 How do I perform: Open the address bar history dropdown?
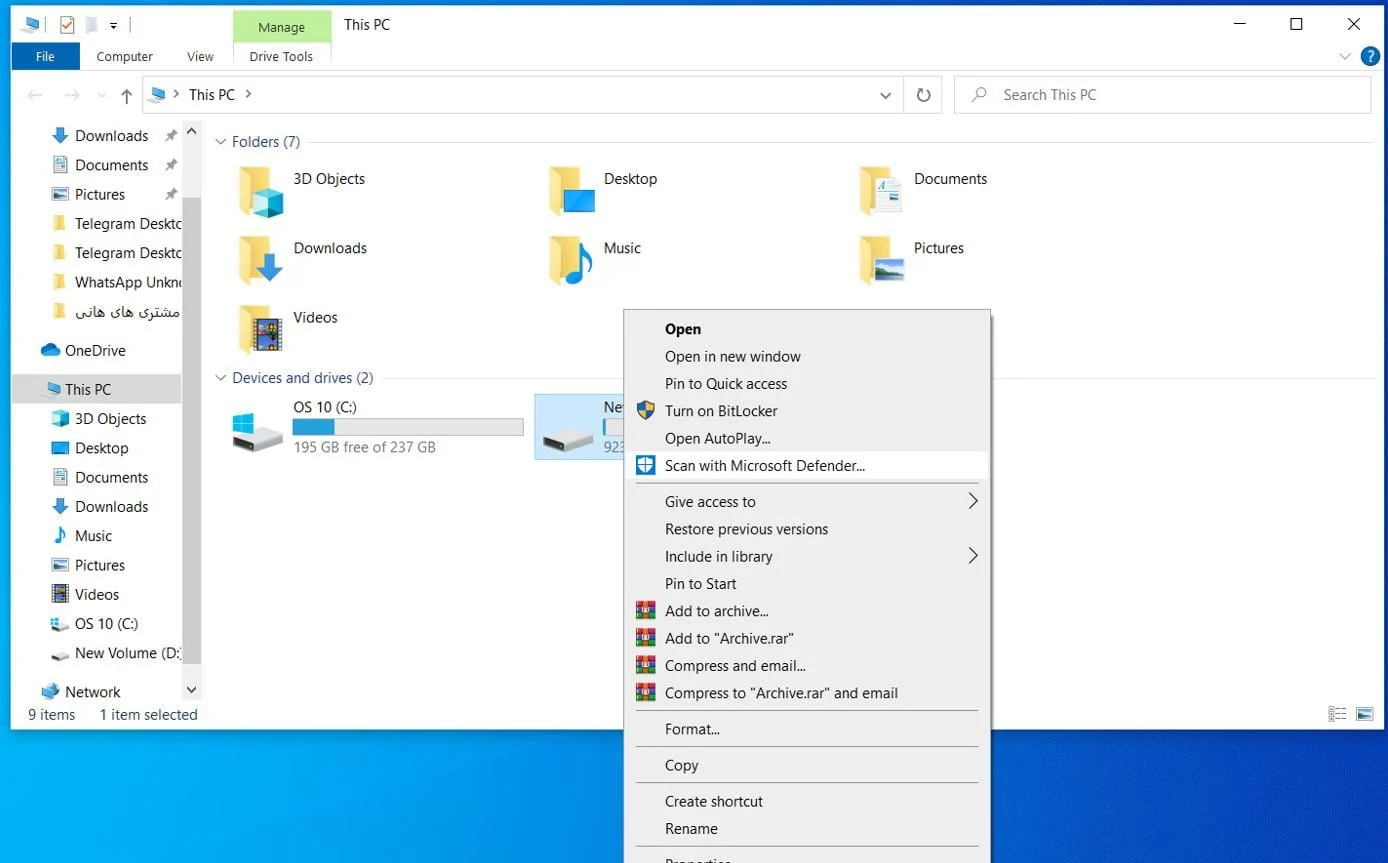885,95
